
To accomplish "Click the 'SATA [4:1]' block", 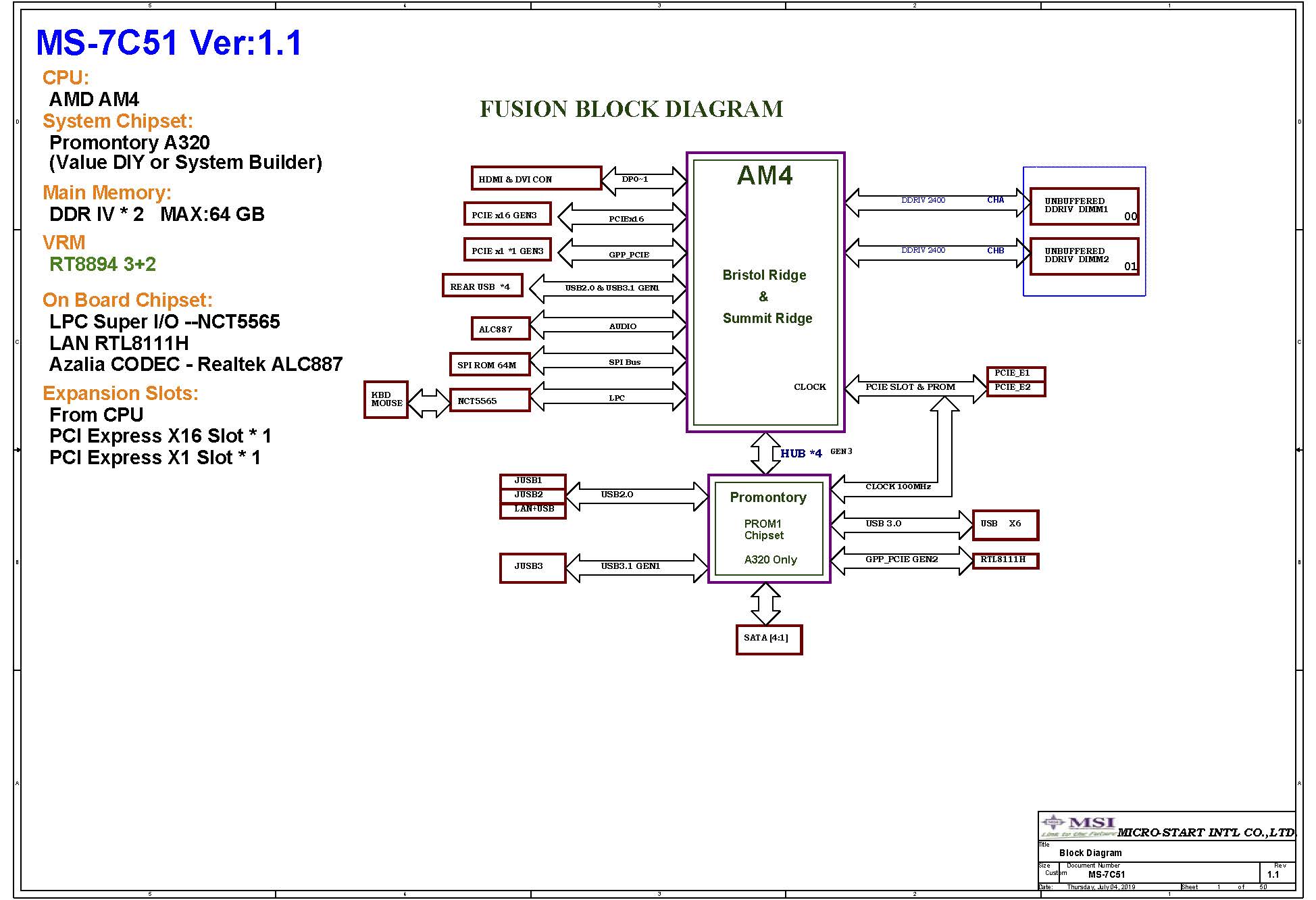I will (x=769, y=639).
